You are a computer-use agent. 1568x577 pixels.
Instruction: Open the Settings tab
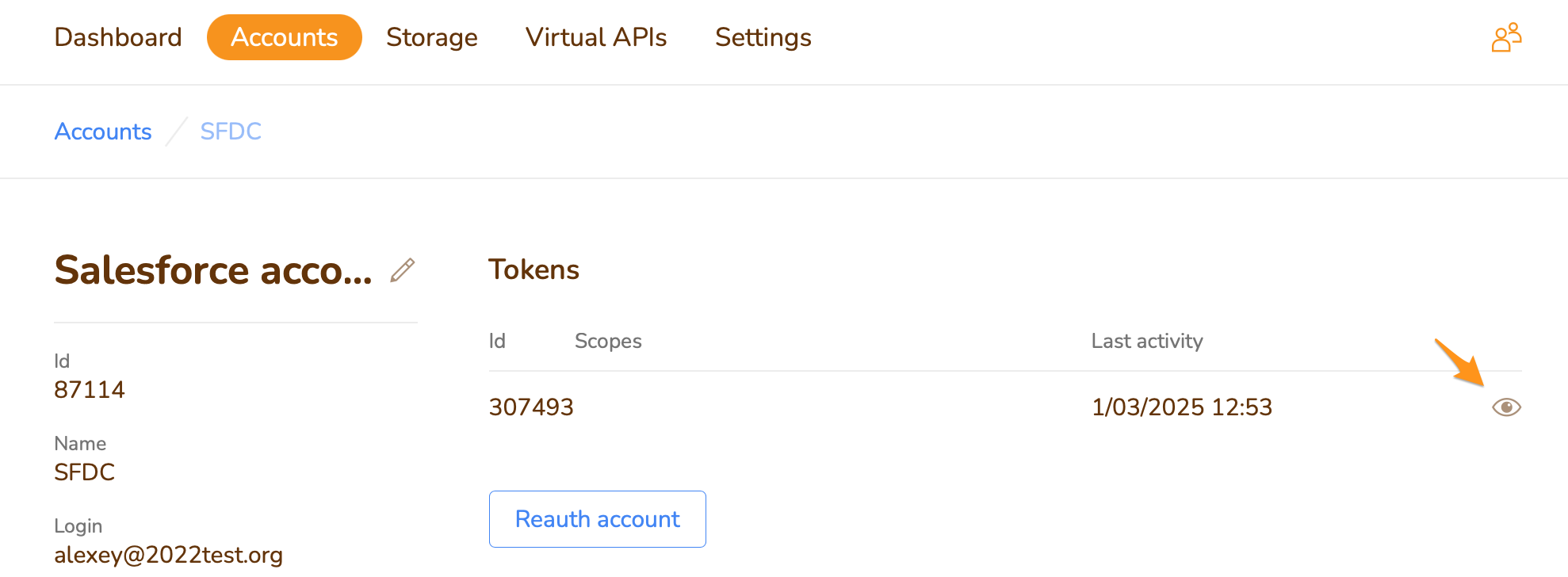pos(763,37)
